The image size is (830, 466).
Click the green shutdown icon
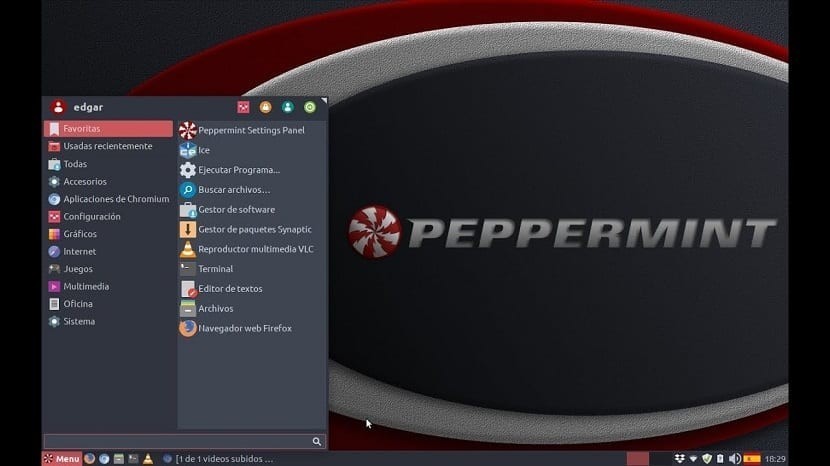click(310, 107)
